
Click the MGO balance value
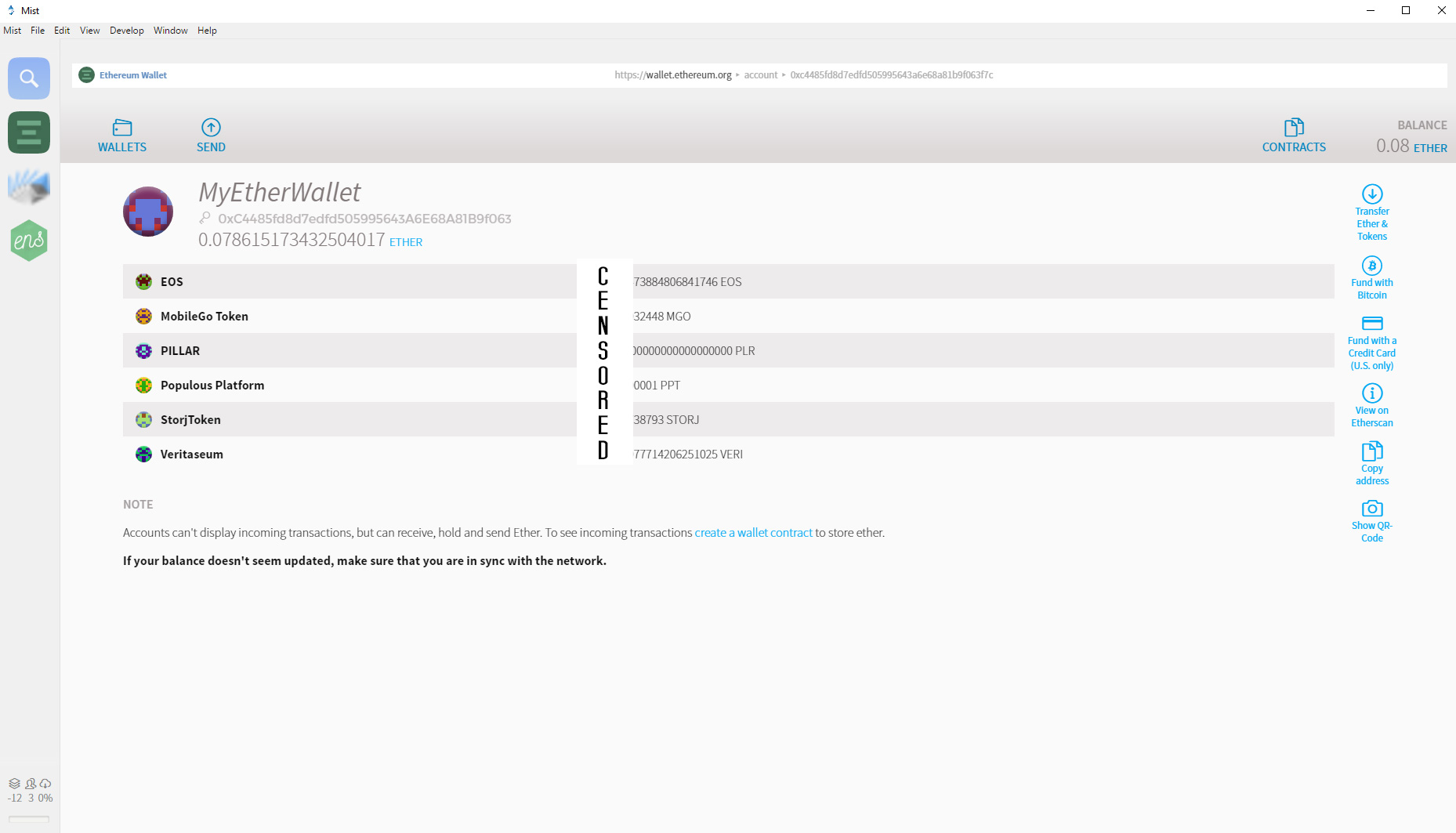(x=662, y=317)
